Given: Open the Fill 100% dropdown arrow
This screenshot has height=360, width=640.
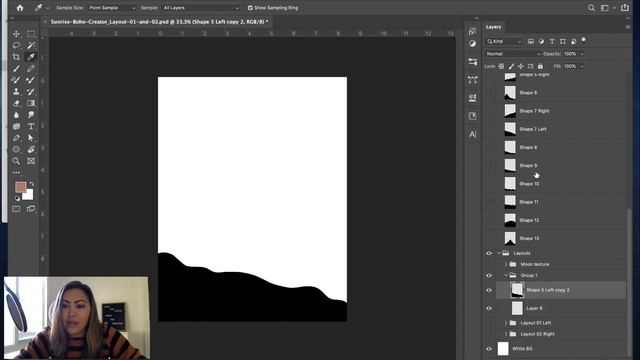Looking at the screenshot, I should [582, 66].
